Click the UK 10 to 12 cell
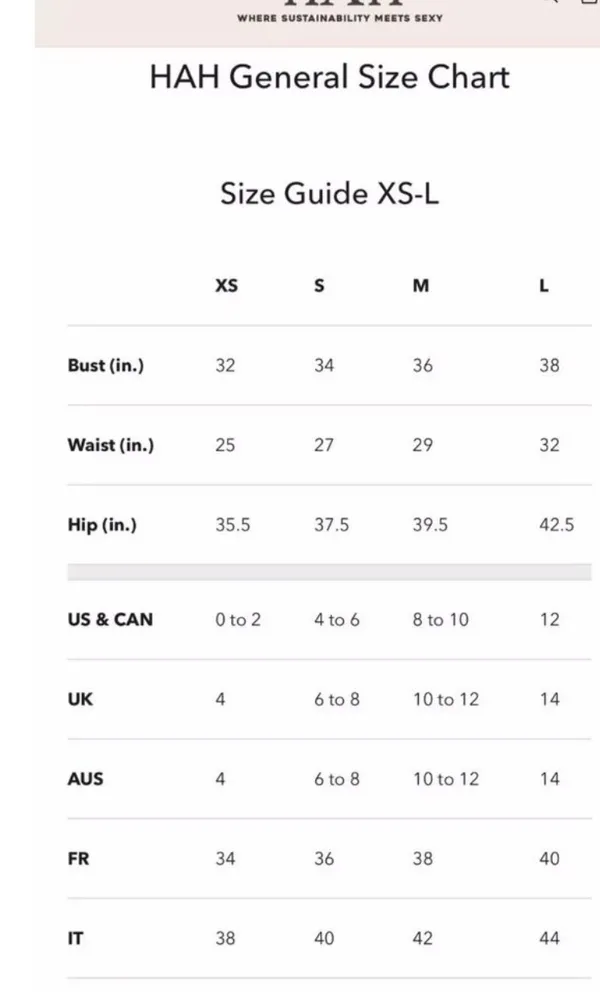Viewport: 600px width, 1003px height. 446,699
